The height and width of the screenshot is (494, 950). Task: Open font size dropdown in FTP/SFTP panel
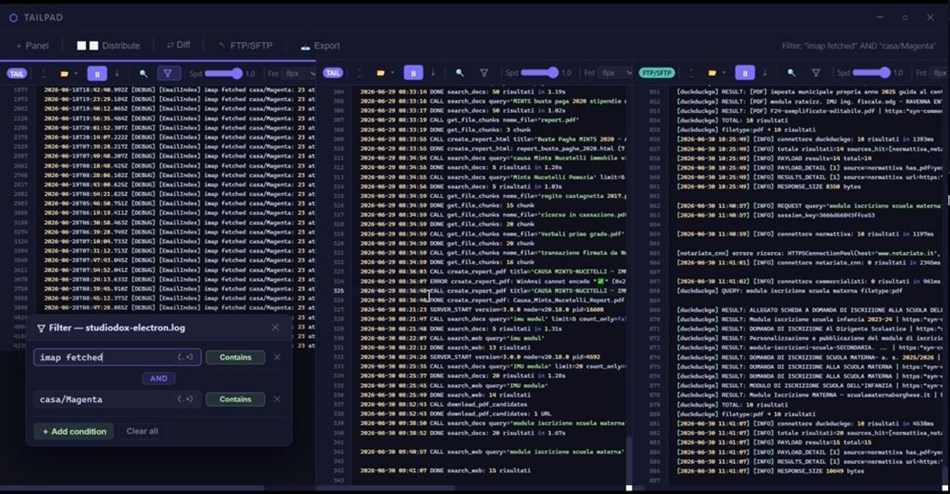pyautogui.click(x=940, y=73)
